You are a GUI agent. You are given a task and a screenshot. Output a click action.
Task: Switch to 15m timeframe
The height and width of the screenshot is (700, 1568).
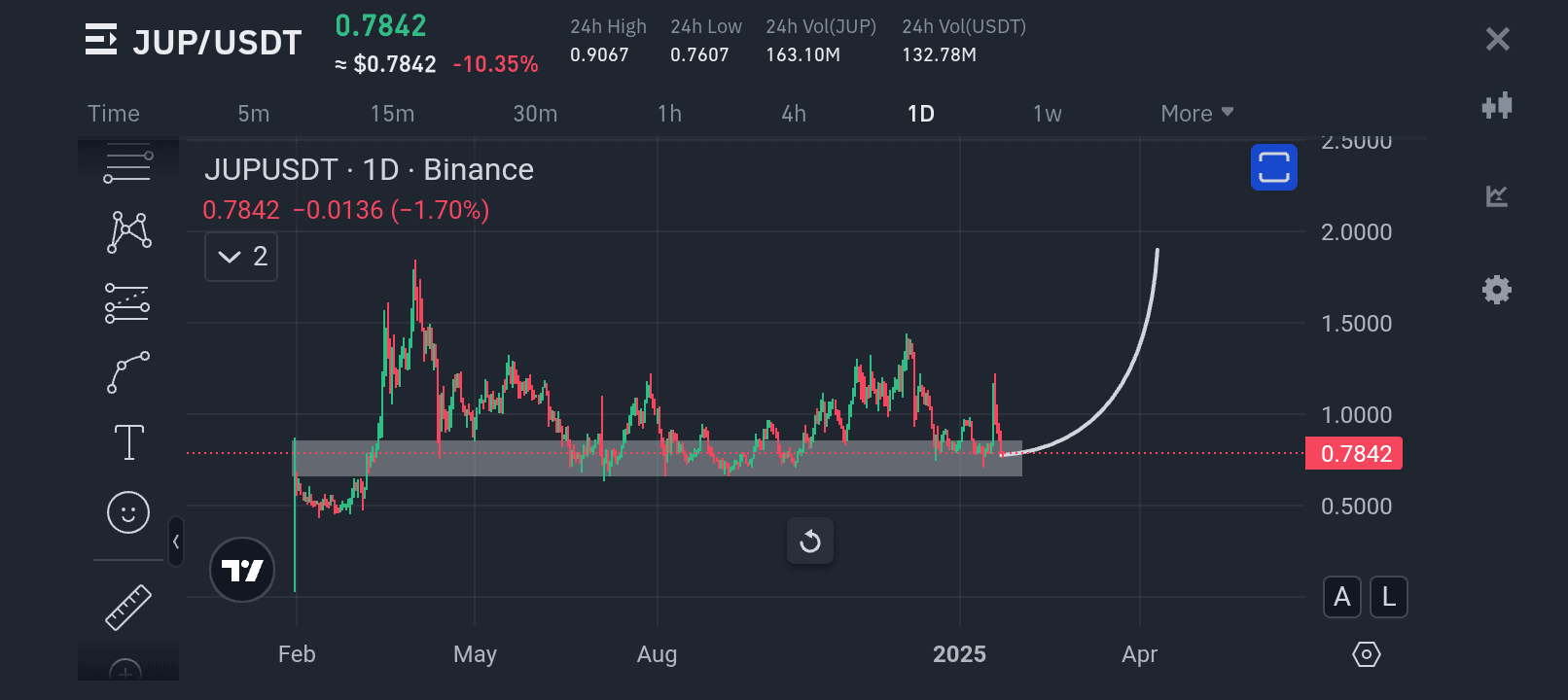(x=393, y=114)
